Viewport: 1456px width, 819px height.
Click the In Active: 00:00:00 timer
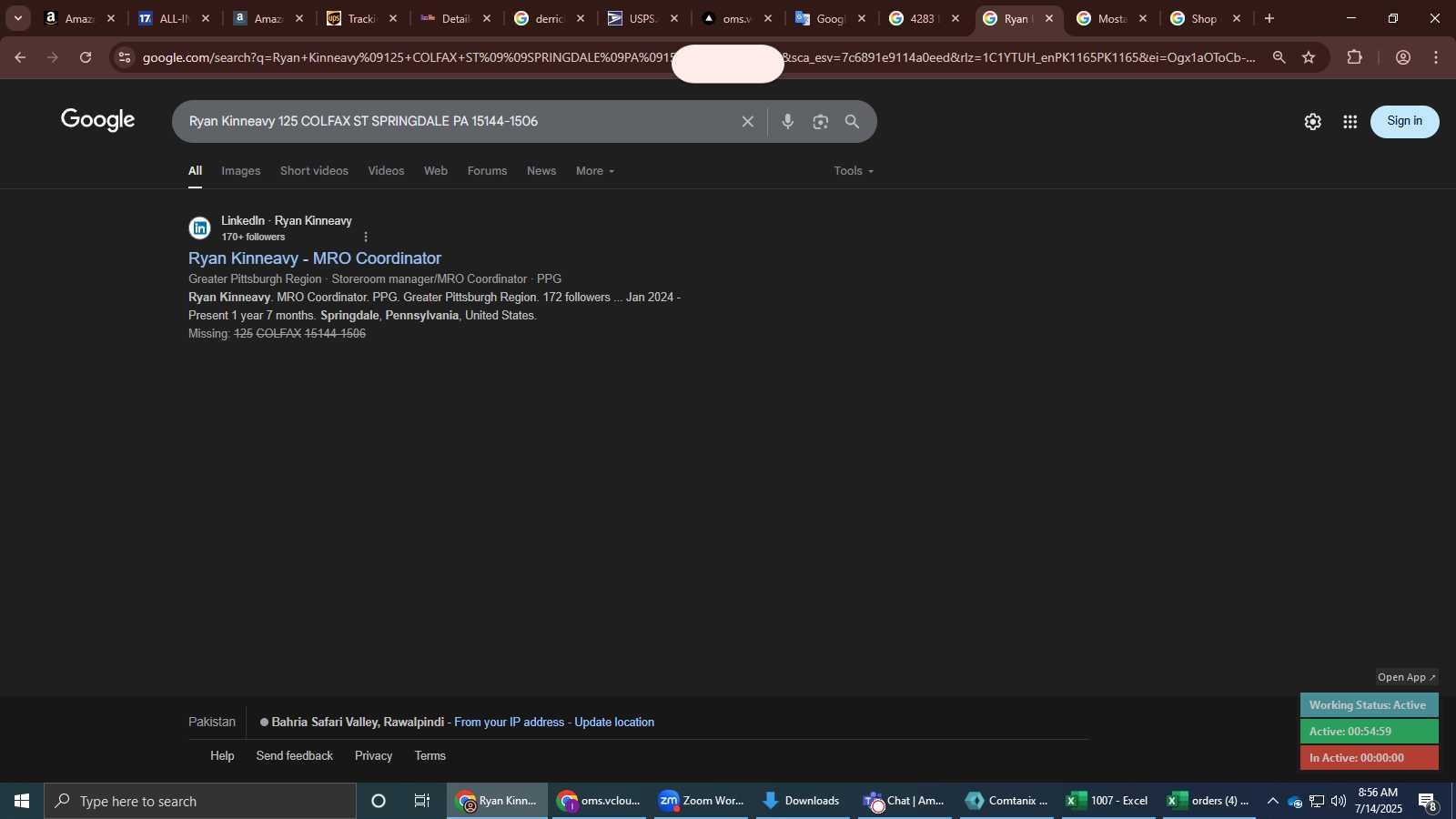[x=1369, y=758]
